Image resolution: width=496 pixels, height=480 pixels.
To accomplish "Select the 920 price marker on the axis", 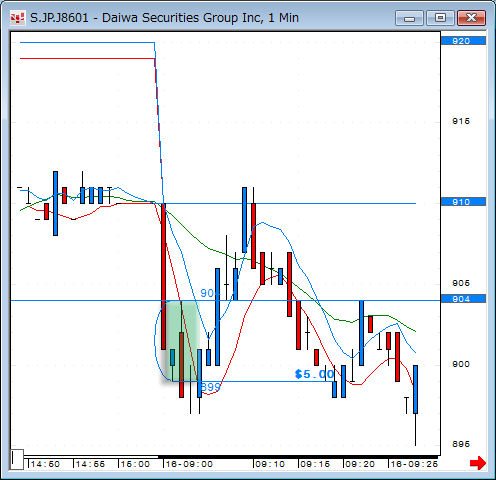I will [x=463, y=41].
